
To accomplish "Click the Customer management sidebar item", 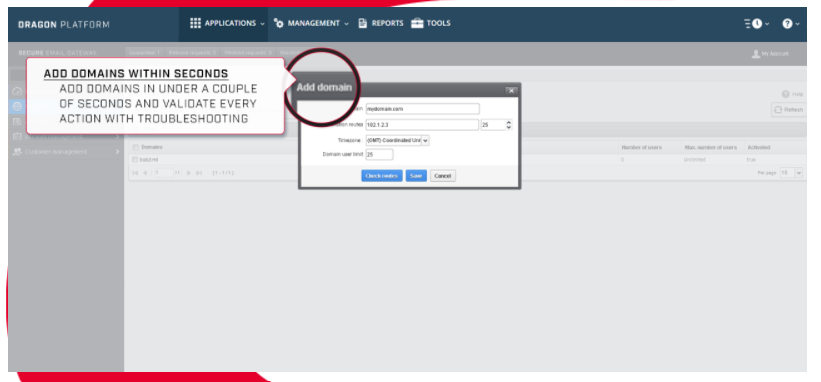I will (x=65, y=152).
